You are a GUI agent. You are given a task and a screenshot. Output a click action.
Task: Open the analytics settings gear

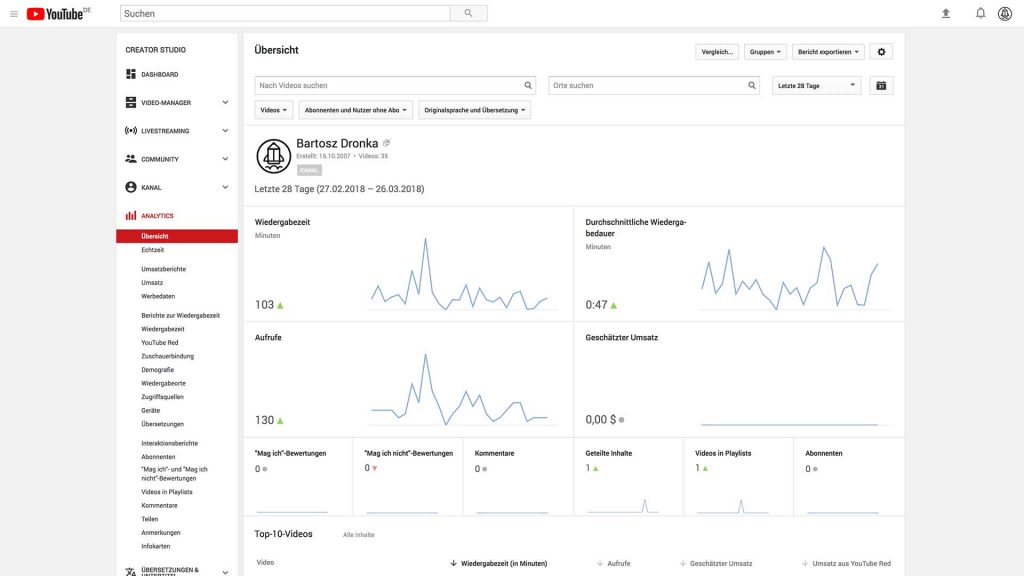pos(881,52)
